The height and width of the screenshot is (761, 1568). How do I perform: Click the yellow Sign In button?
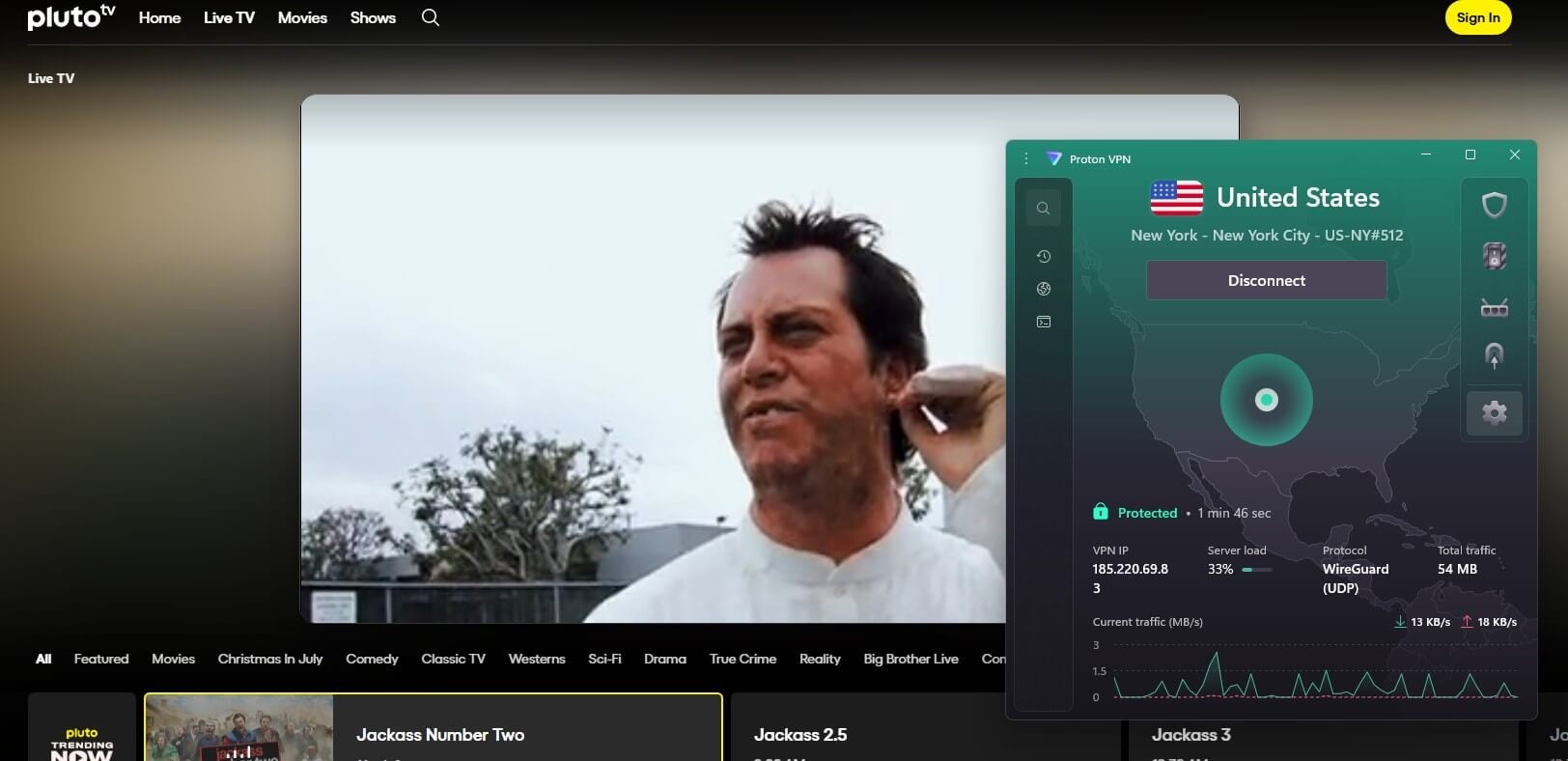click(x=1477, y=17)
